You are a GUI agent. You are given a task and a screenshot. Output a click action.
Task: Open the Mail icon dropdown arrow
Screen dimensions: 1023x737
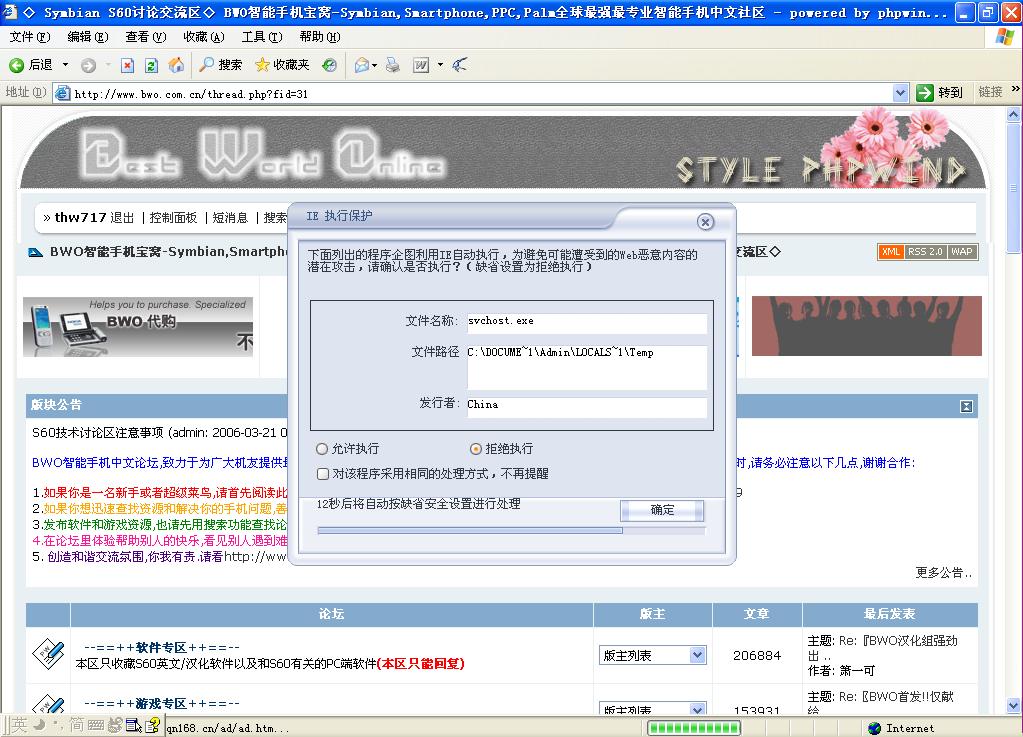[374, 65]
